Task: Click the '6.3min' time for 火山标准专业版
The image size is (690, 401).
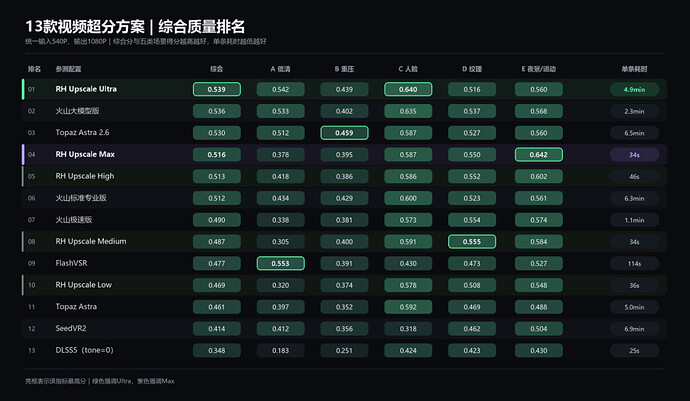Action: (634, 198)
